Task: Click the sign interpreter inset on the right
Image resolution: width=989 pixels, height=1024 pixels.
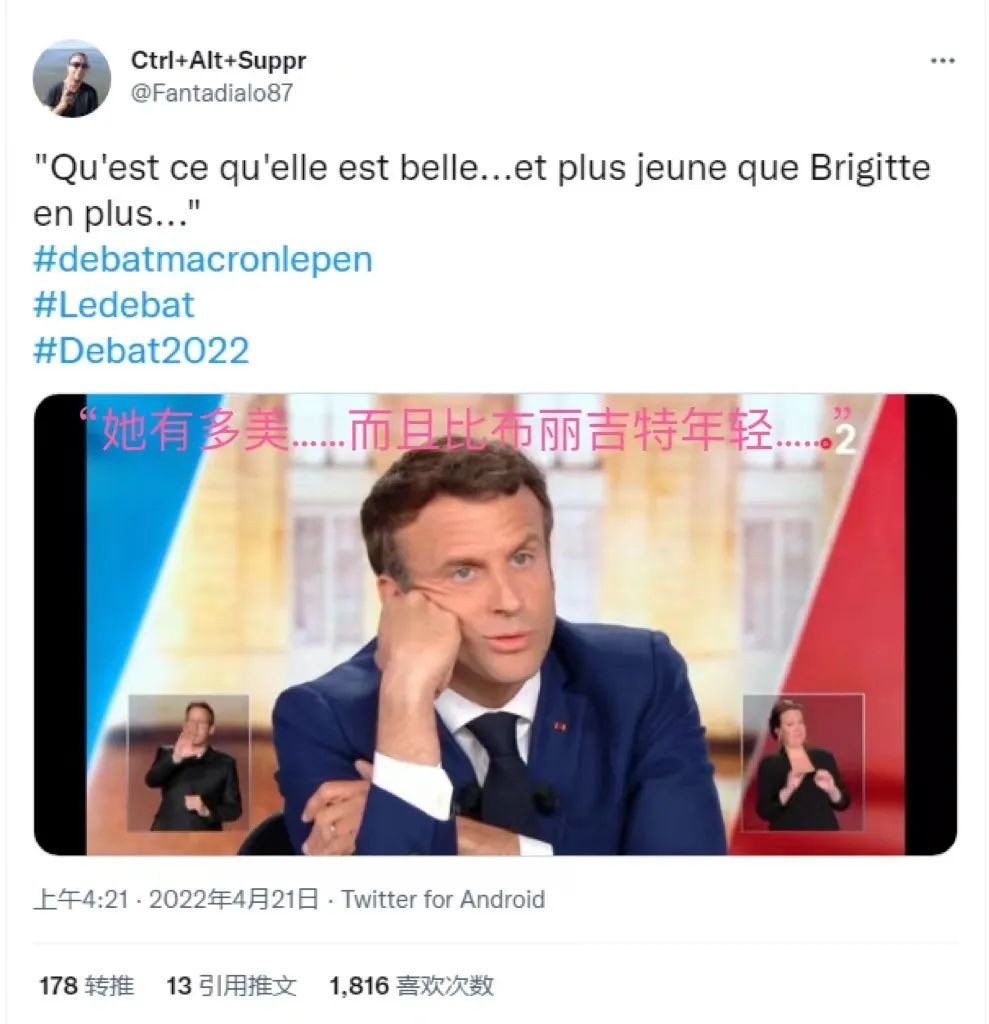Action: coord(803,763)
